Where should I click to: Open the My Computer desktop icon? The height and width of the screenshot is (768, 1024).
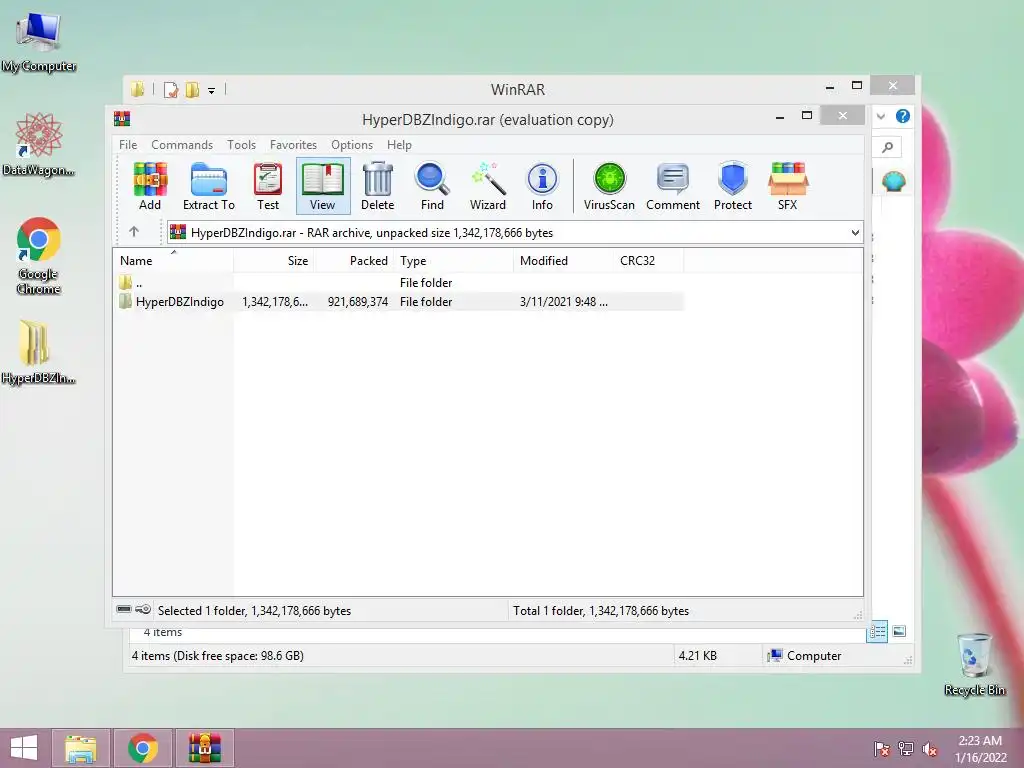(x=39, y=42)
